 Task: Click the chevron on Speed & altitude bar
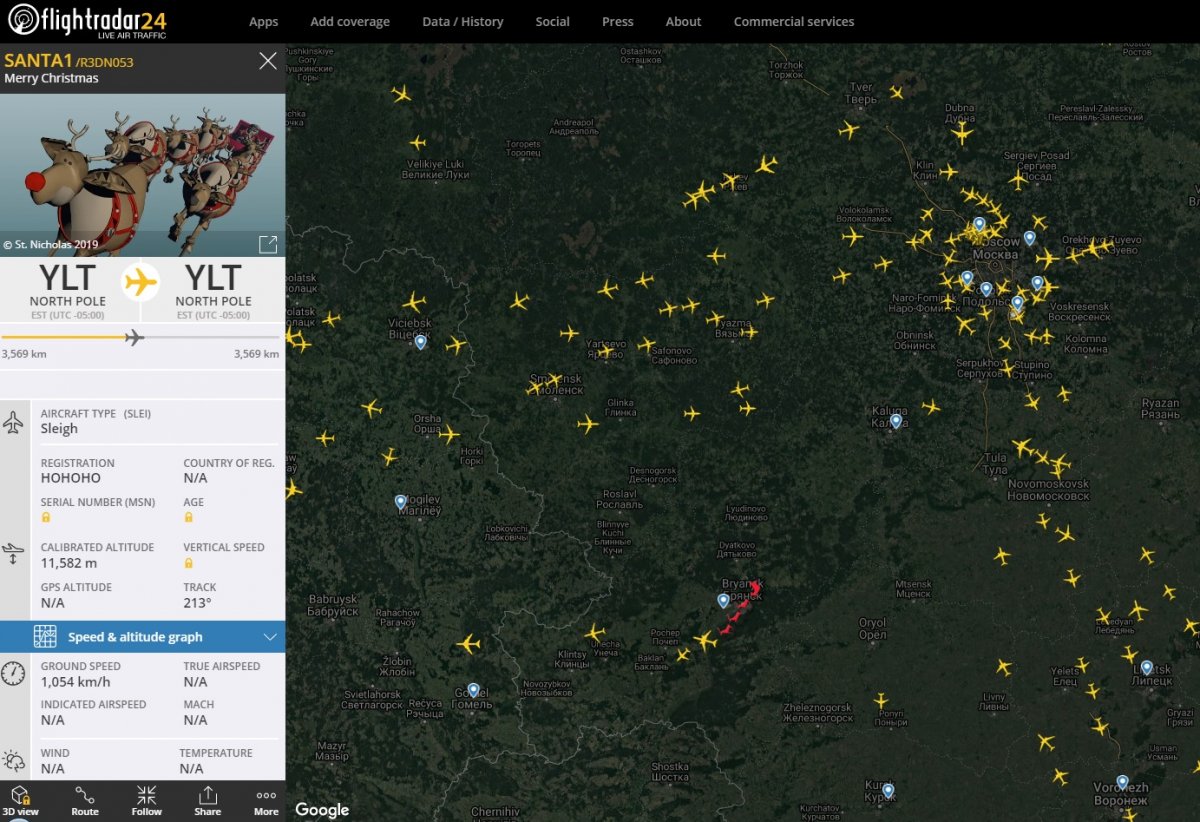[269, 637]
